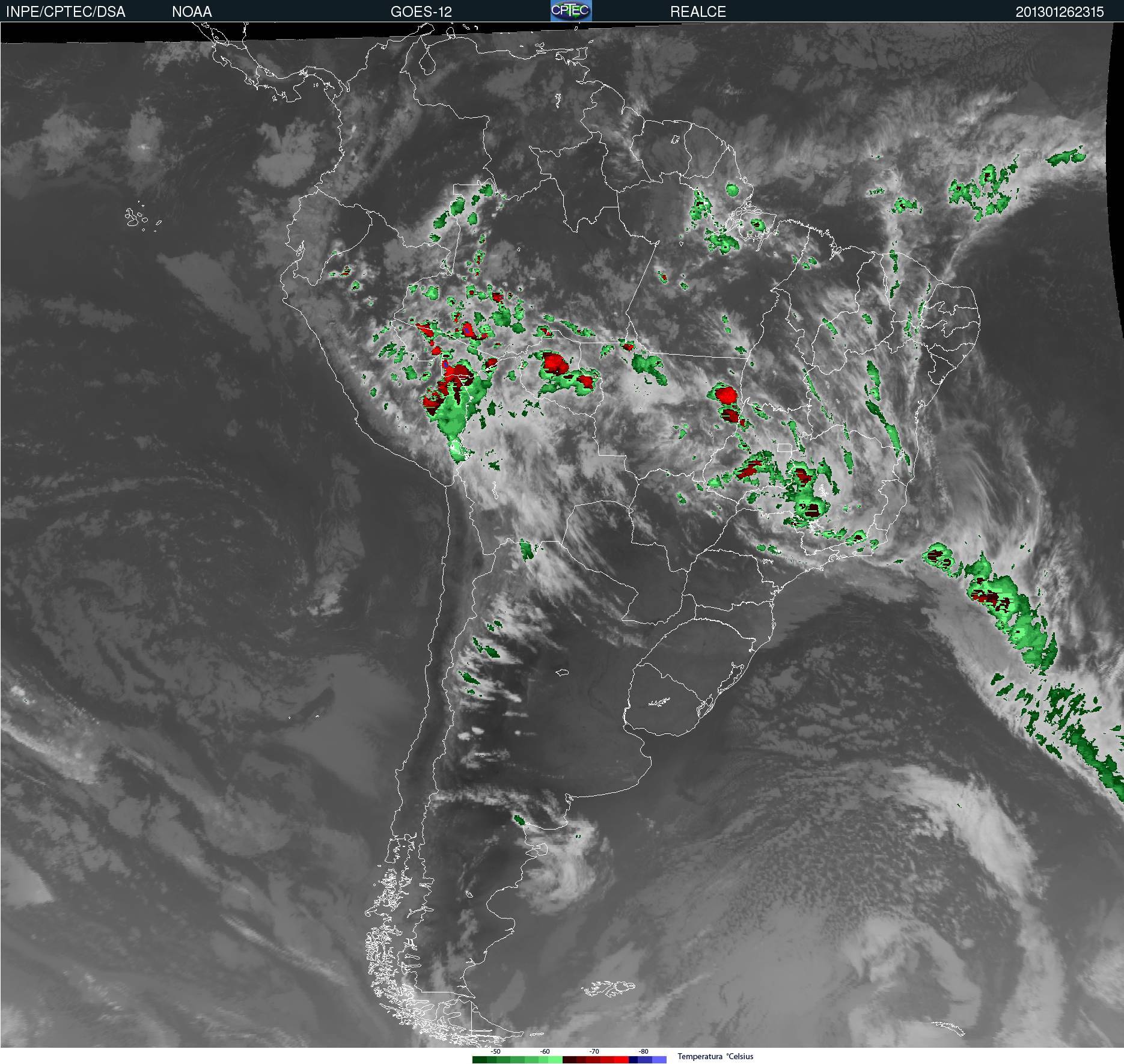Click the red segment of the temperature color bar
Viewport: 1124px width, 1064px height.
click(x=596, y=1060)
